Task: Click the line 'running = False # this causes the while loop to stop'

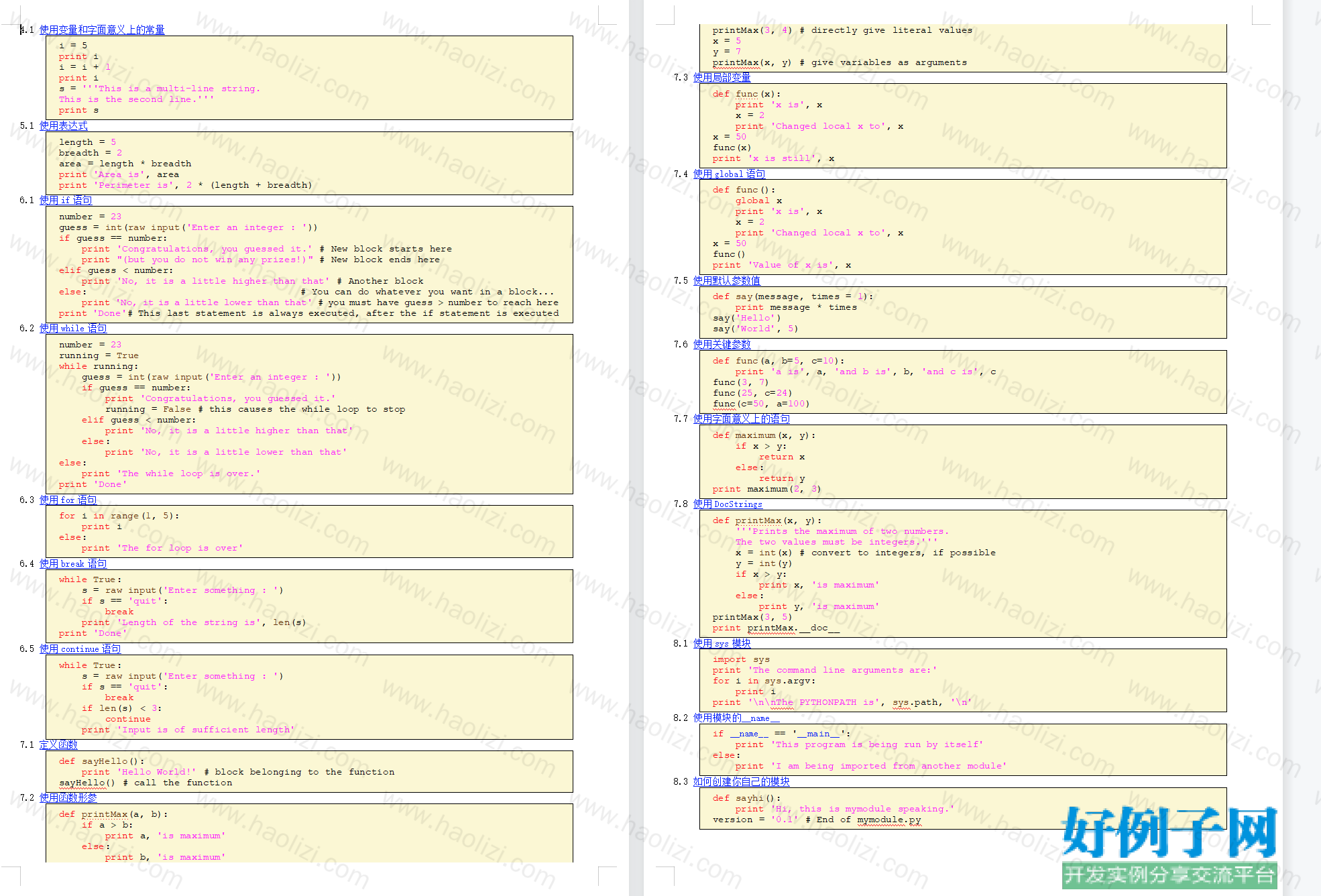Action: pos(255,409)
